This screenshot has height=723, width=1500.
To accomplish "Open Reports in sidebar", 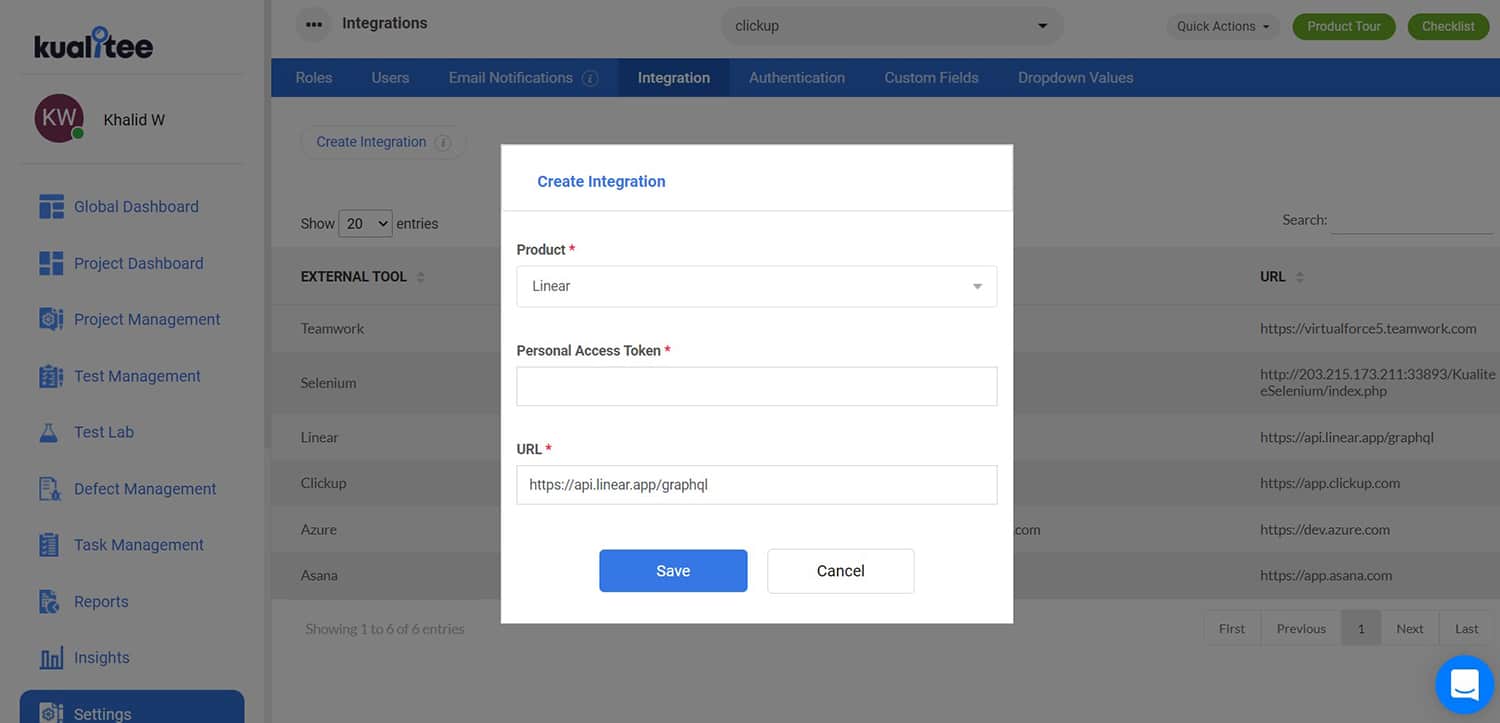I will [101, 602].
